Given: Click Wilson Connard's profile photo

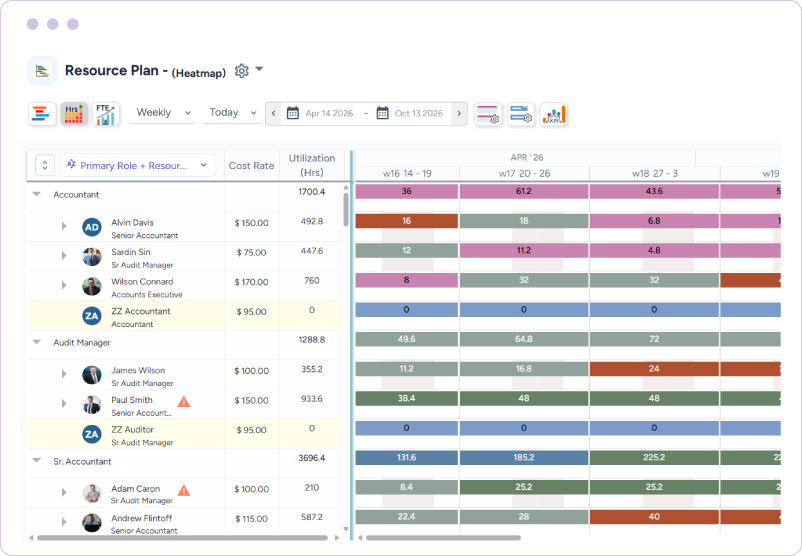Looking at the screenshot, I should [92, 286].
